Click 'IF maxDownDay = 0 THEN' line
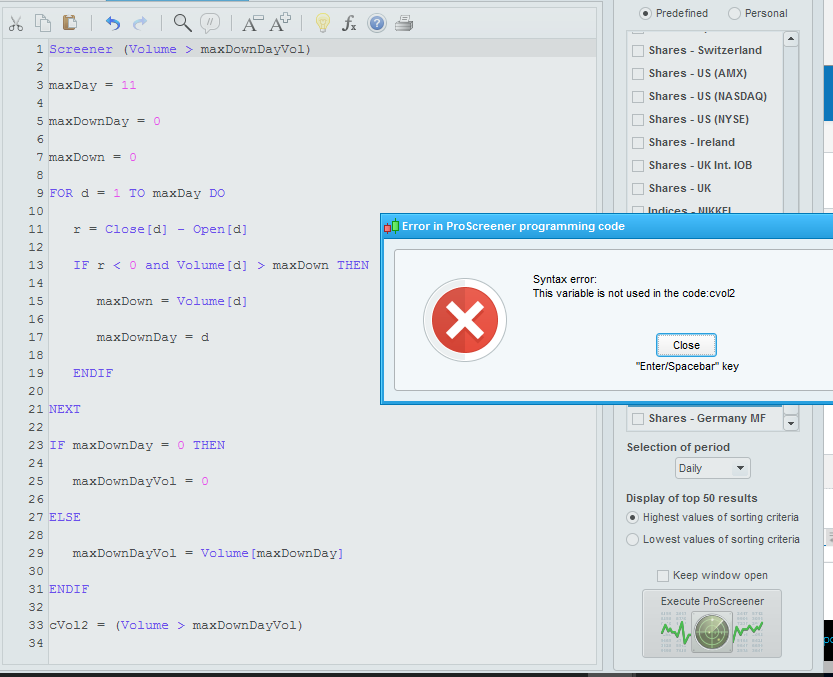Screen dimensions: 833x677 pos(137,445)
